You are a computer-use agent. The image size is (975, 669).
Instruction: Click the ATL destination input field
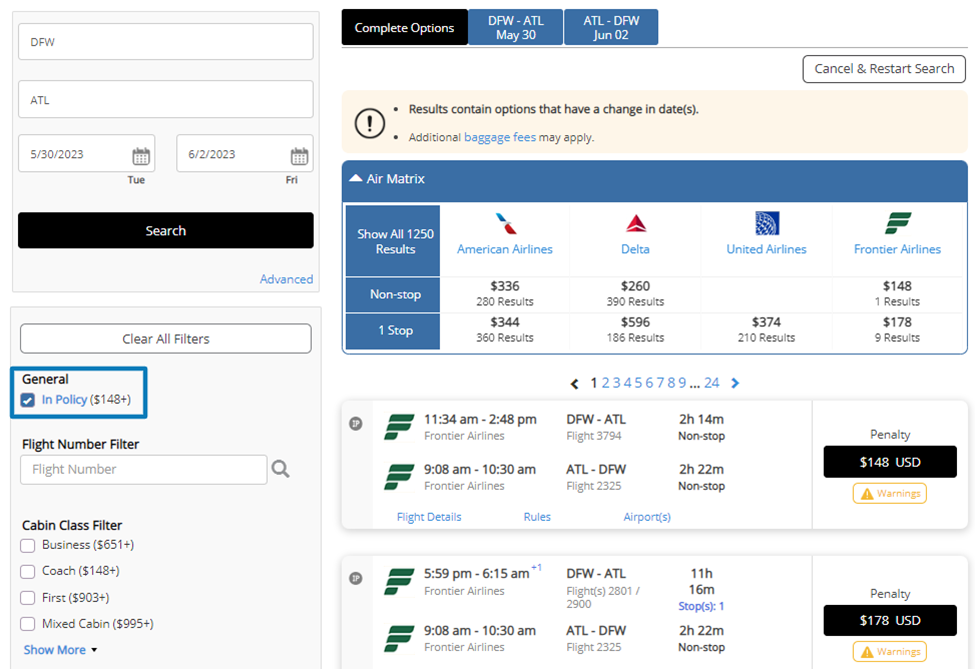165,99
